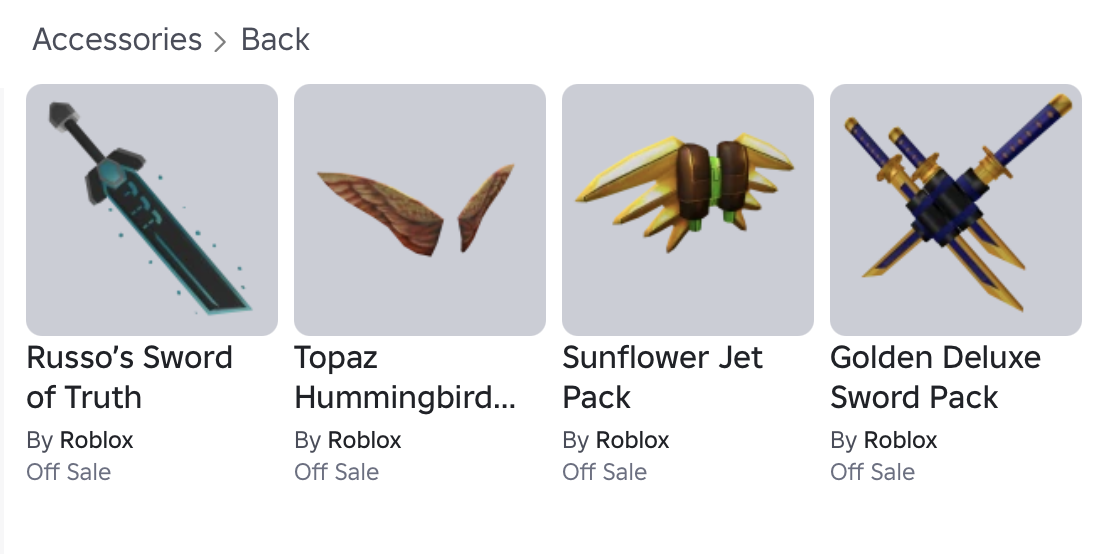Click Off Sale label under Topaz Hummingbird
Viewport: 1102px width, 554px height.
[x=337, y=472]
